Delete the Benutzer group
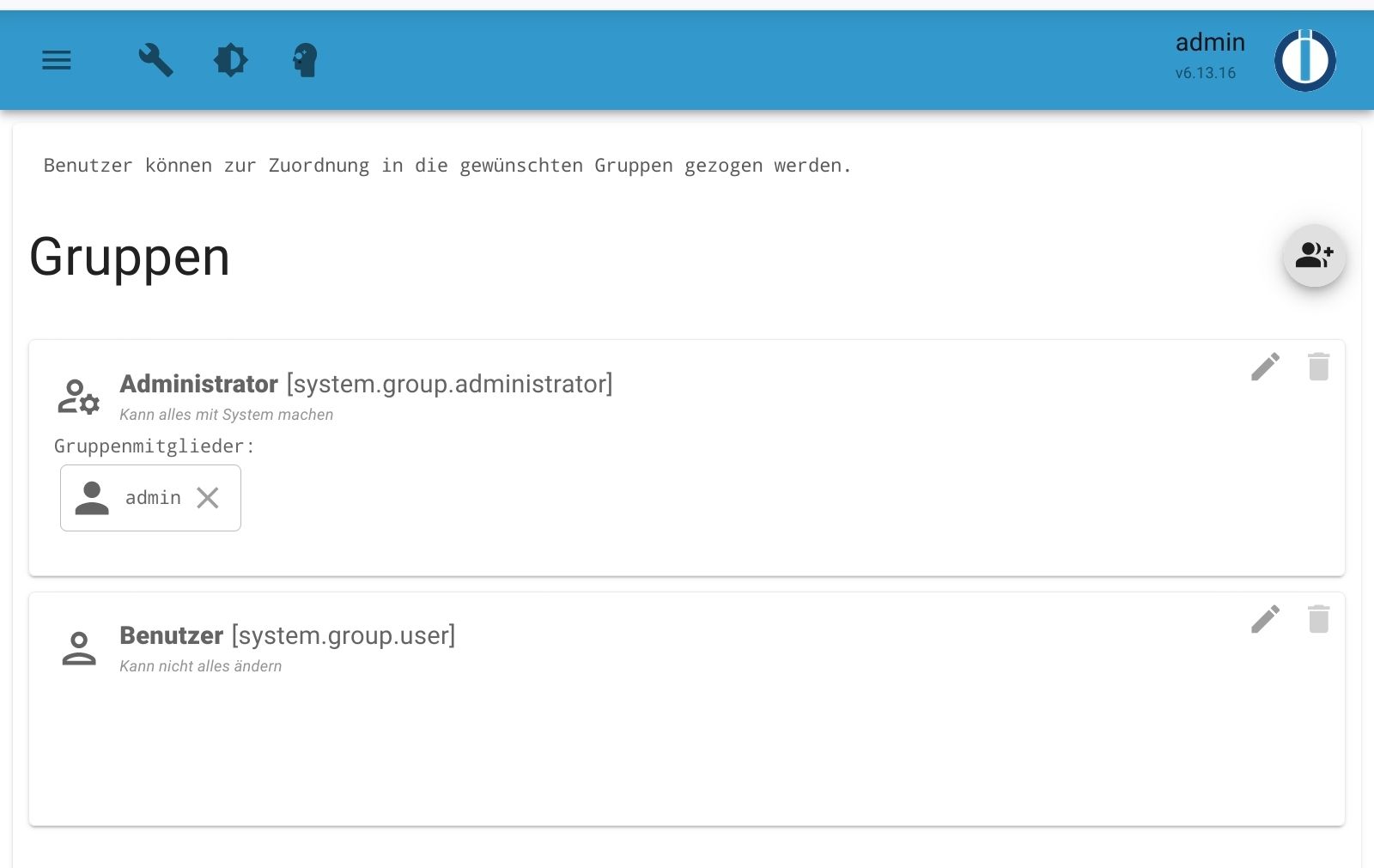1374x868 pixels. pos(1318,619)
